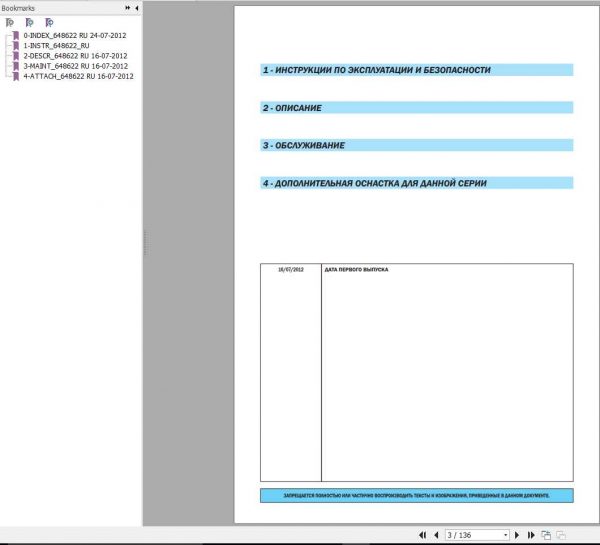Open section 1 - ИНСТРУКЦИИ ПО ЭКСПЛУАТАЦИИ И БЕЗОПАСНОСТИ
The width and height of the screenshot is (600, 545).
click(x=417, y=70)
